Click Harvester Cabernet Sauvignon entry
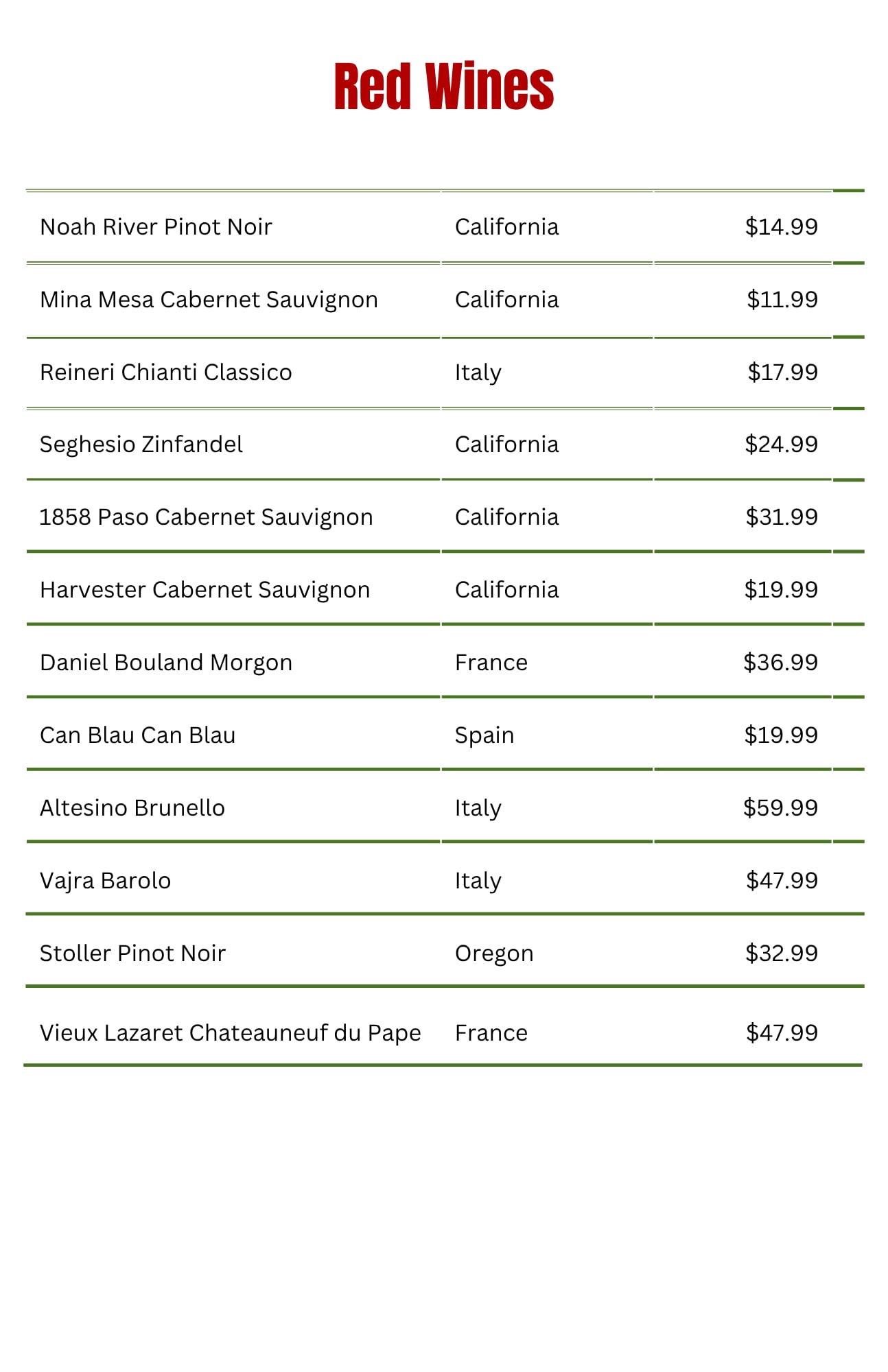This screenshot has width=888, height=1372. 205,590
